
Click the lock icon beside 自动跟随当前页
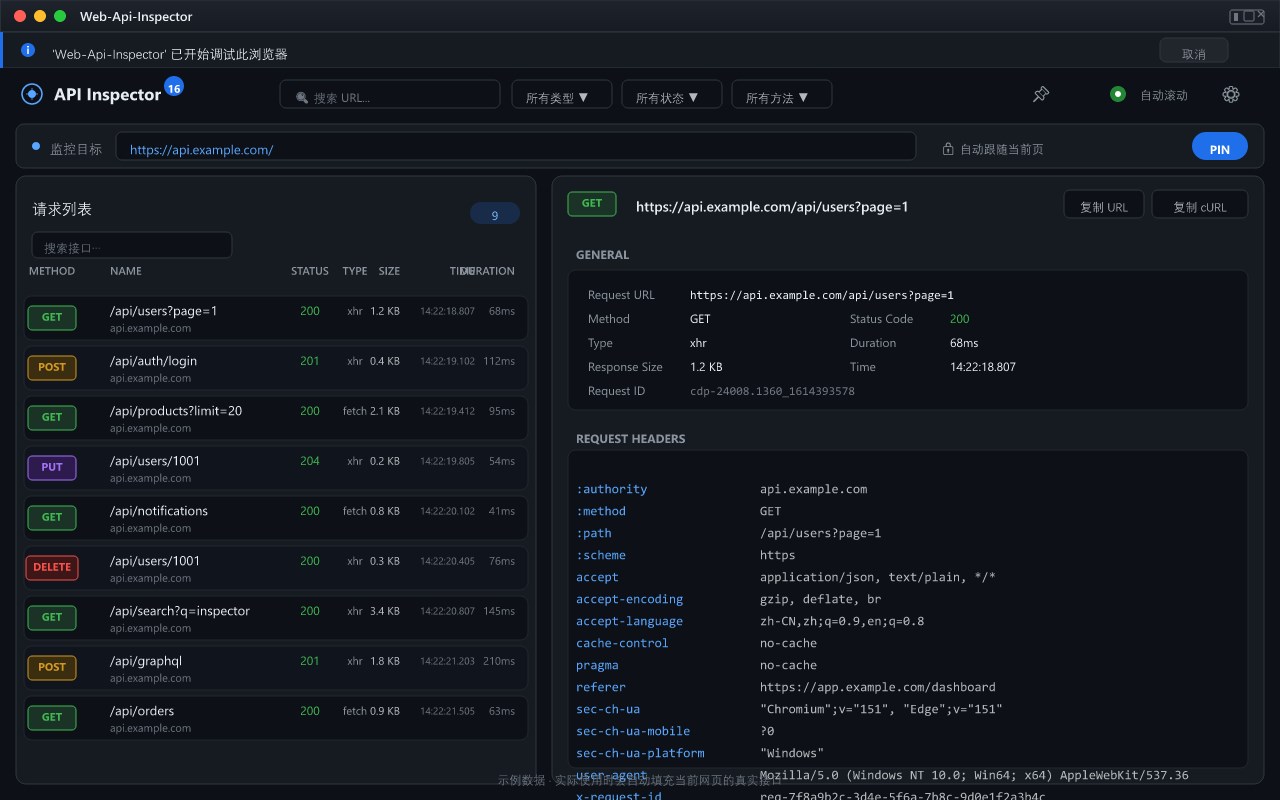[x=948, y=149]
